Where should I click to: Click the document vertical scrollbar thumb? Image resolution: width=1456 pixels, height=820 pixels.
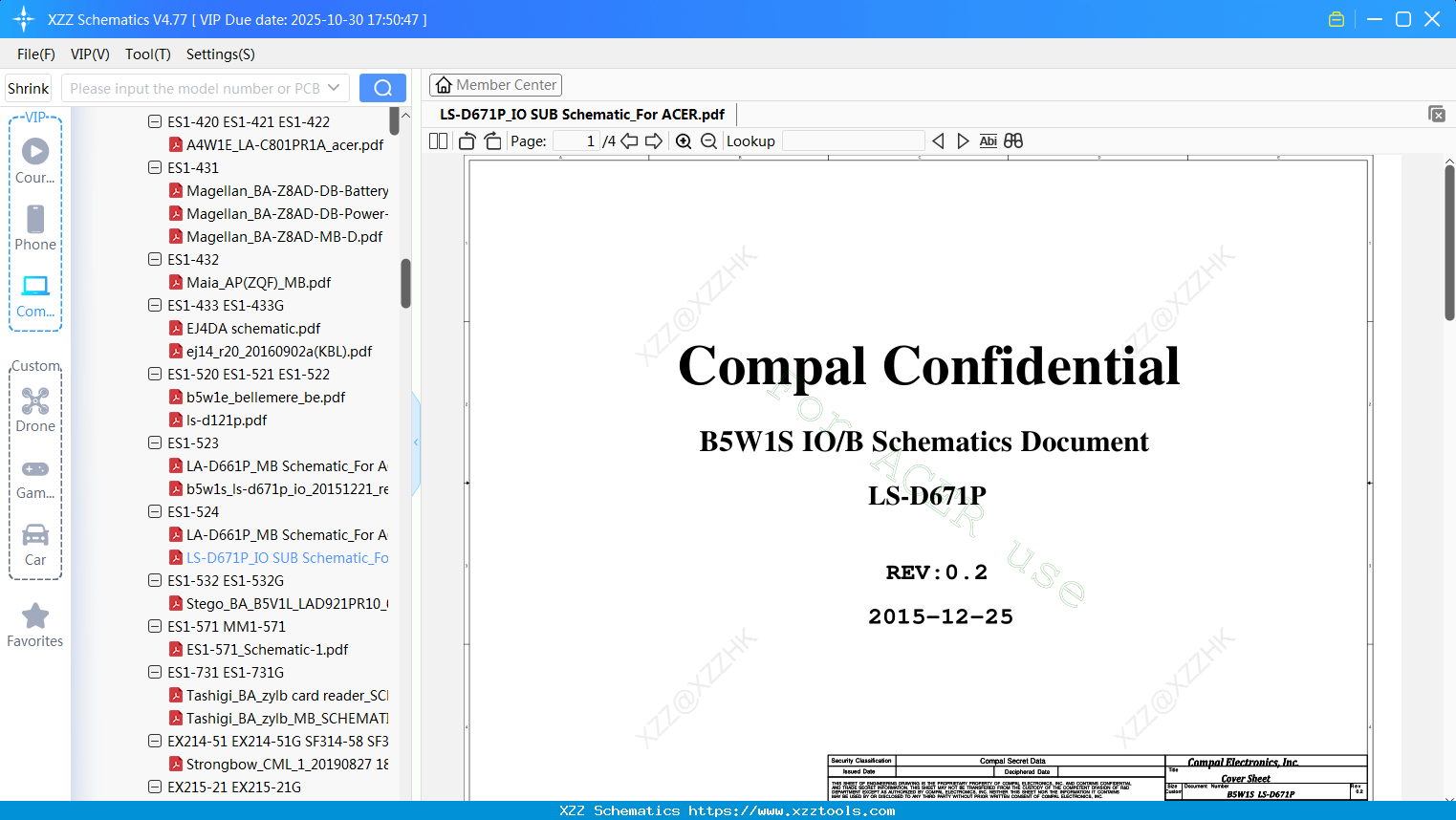1449,242
